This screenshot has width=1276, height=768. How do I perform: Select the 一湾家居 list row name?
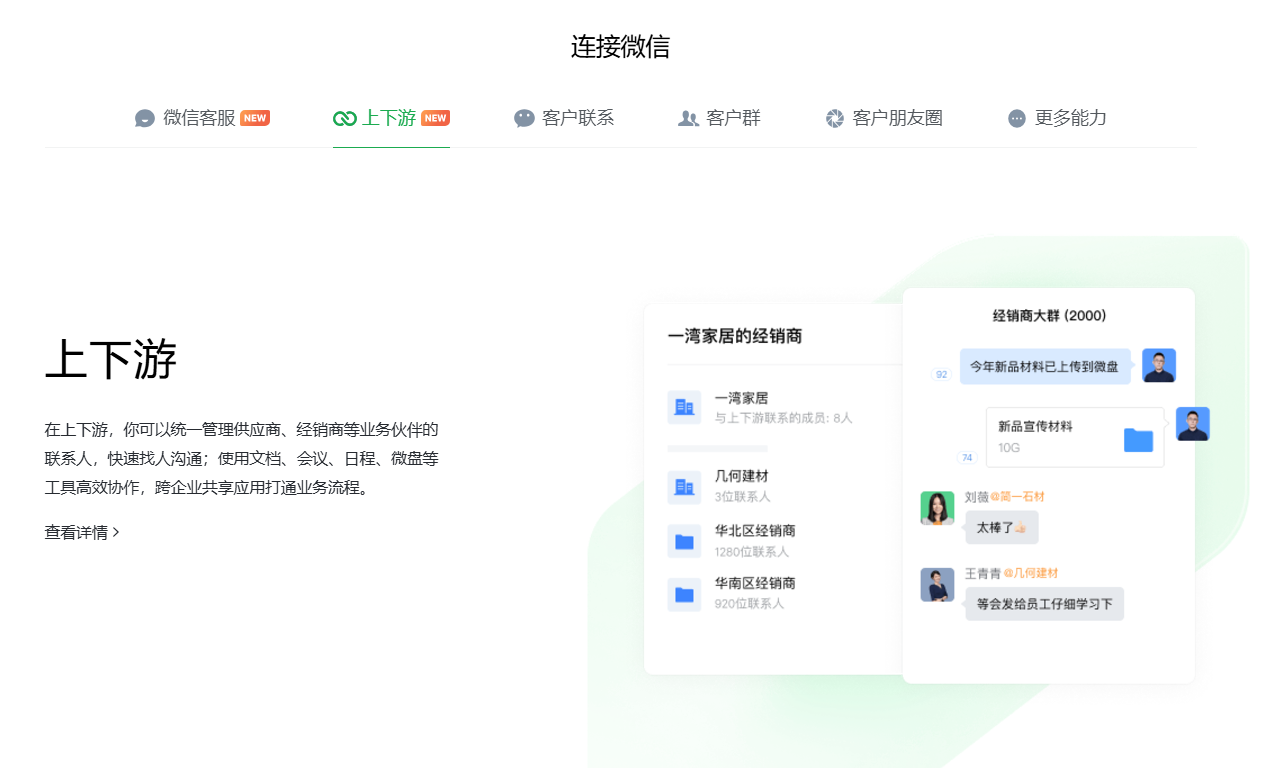741,398
